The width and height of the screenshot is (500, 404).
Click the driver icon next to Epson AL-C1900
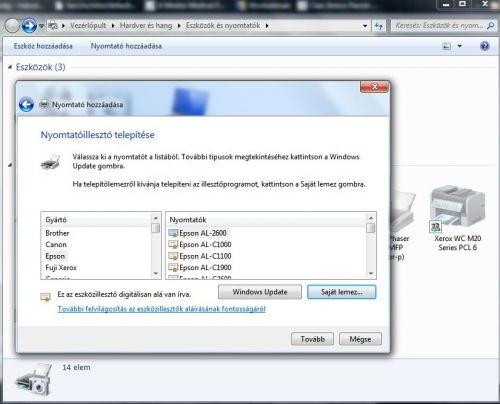pyautogui.click(x=173, y=267)
